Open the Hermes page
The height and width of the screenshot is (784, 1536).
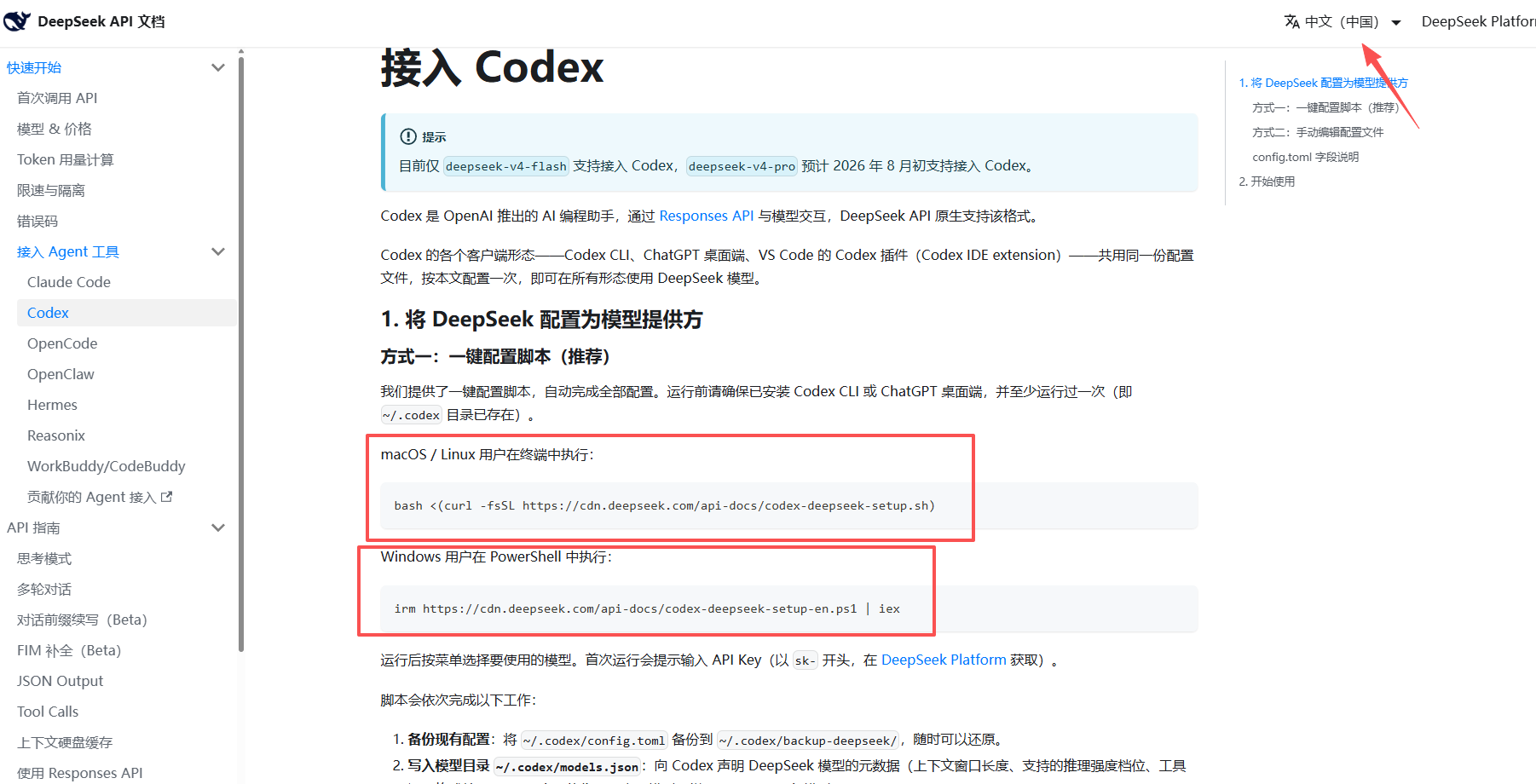[x=52, y=405]
